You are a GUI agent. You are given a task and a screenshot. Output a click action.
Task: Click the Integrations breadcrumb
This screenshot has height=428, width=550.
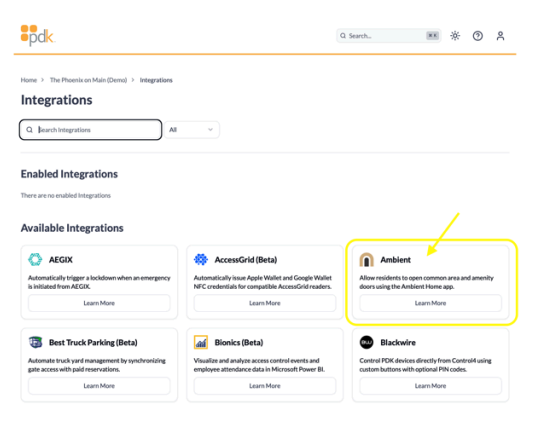(x=156, y=80)
